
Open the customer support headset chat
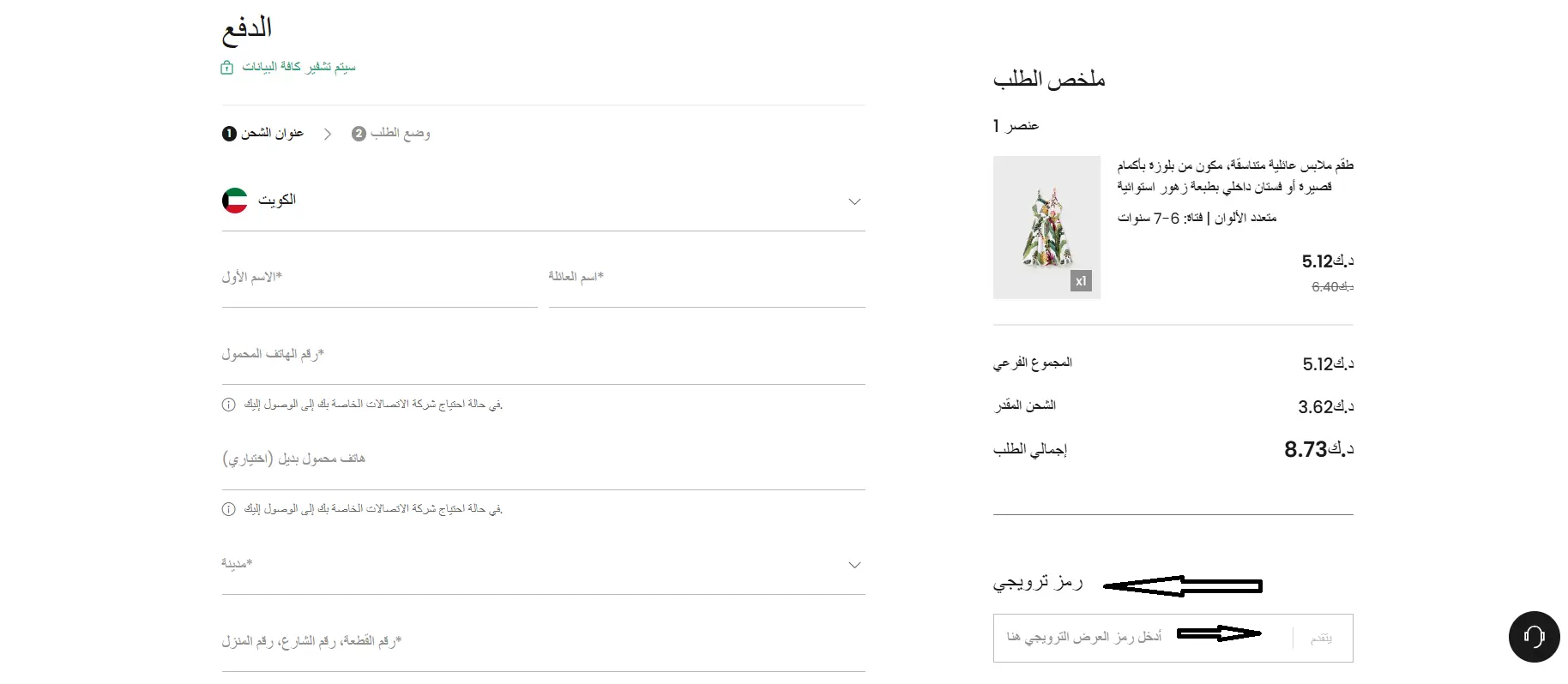coord(1534,636)
